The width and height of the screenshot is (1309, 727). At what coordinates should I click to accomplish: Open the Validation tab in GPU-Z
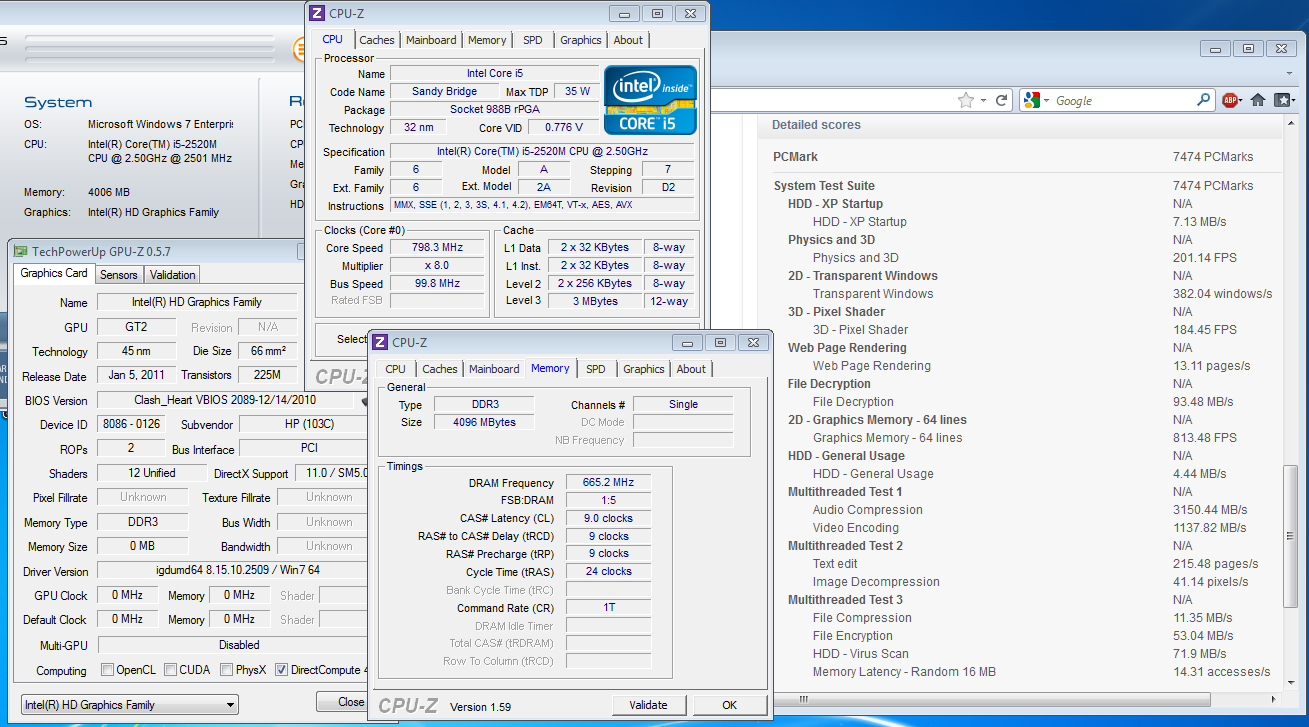tap(173, 274)
